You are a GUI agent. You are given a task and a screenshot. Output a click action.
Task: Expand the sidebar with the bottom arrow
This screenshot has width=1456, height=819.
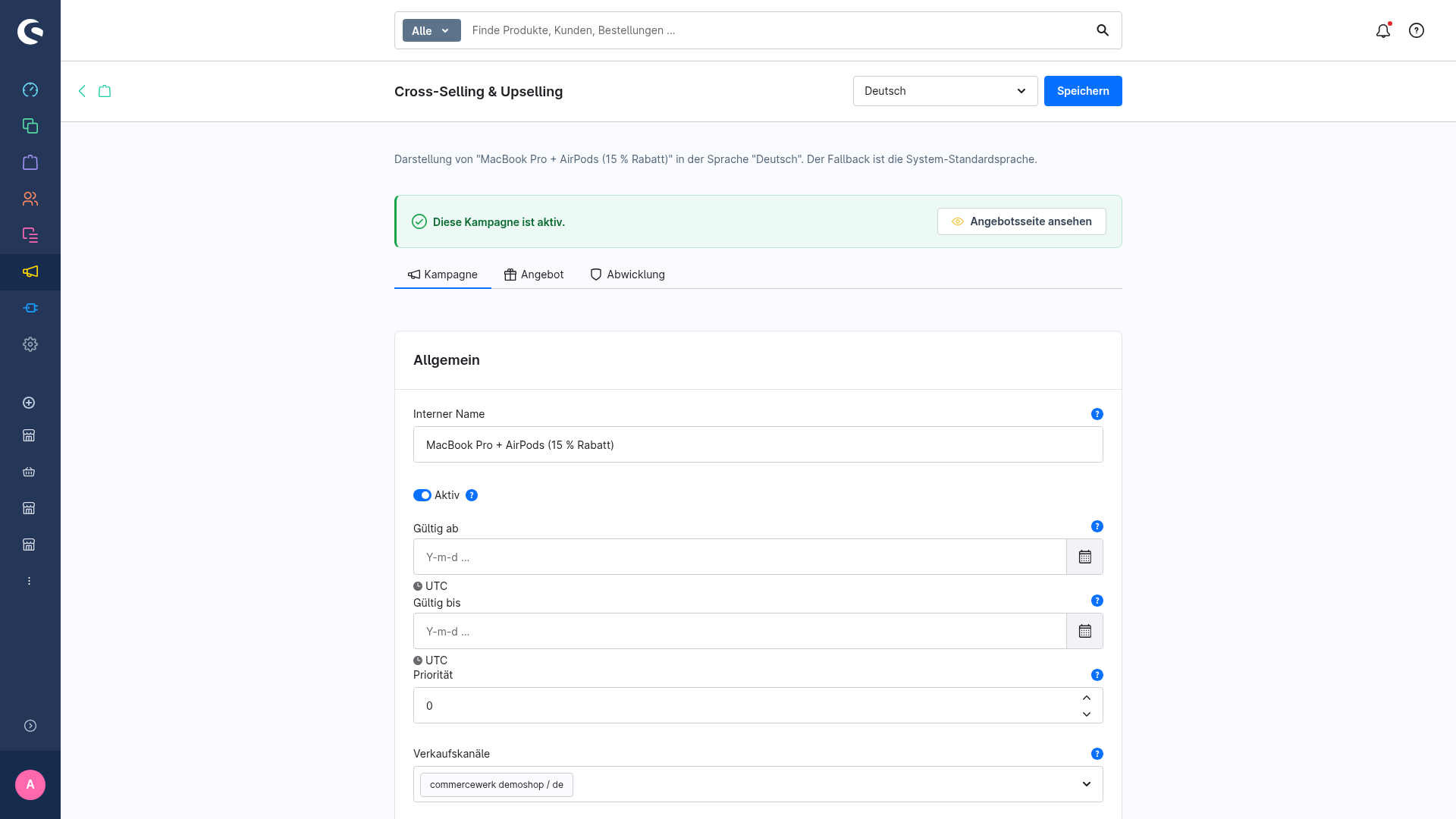(30, 726)
